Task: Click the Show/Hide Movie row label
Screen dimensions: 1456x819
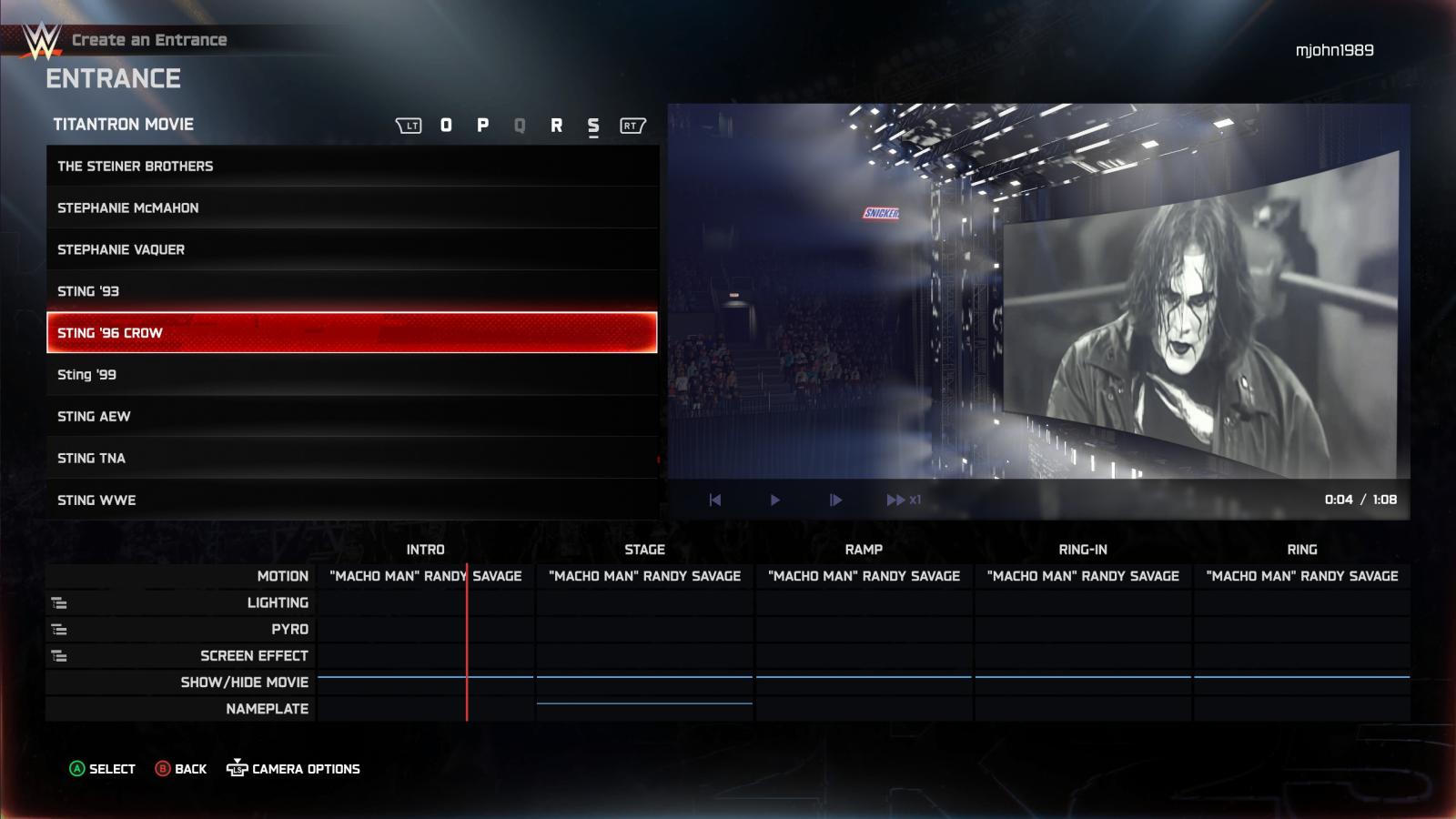Action: point(244,682)
